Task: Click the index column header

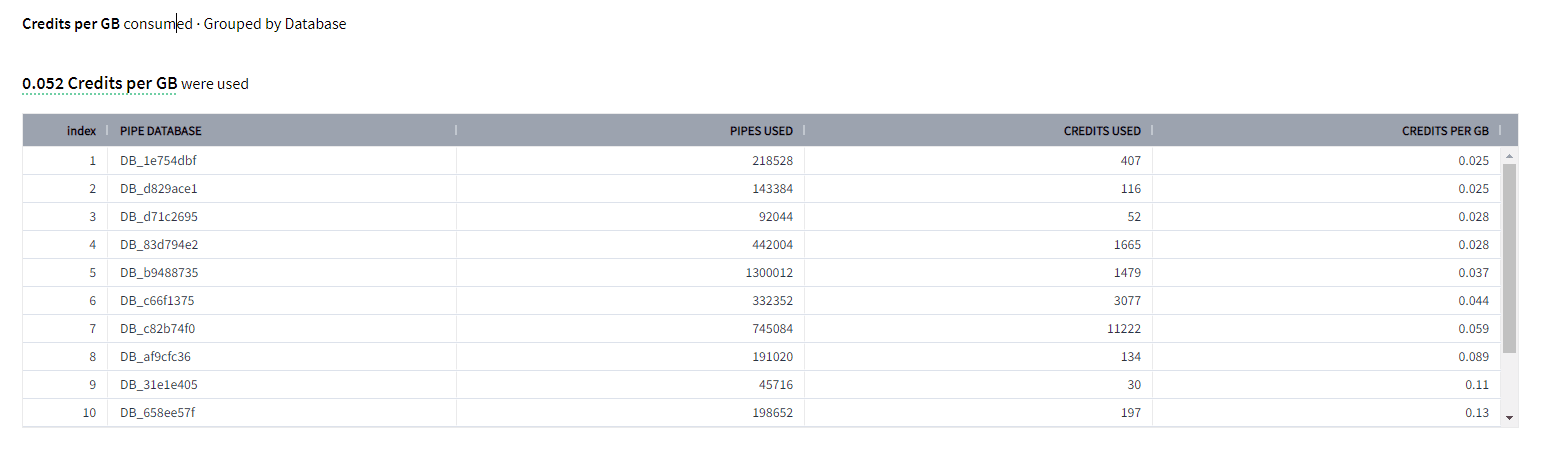Action: click(81, 131)
